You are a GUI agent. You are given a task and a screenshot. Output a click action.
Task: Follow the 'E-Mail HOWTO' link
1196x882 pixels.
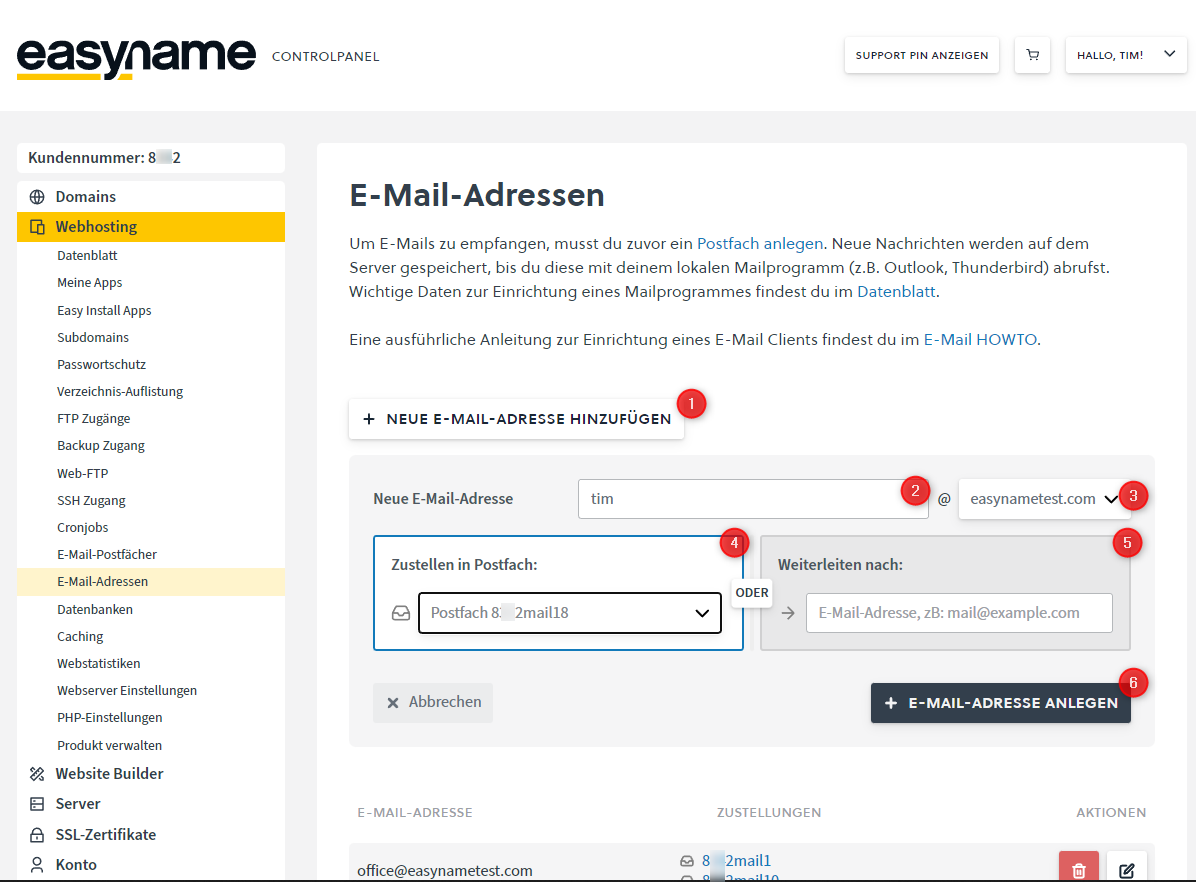pos(980,340)
